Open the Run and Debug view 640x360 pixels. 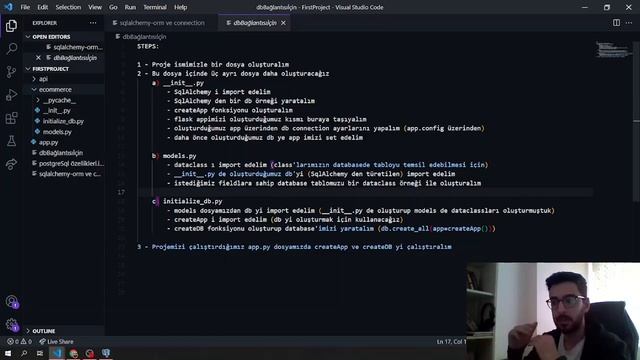pyautogui.click(x=11, y=95)
